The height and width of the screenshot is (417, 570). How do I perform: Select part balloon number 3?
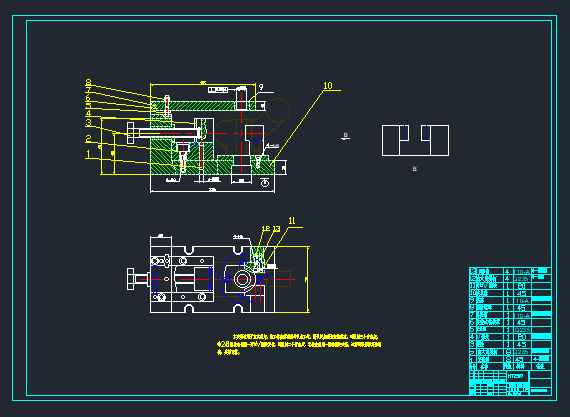click(x=88, y=123)
